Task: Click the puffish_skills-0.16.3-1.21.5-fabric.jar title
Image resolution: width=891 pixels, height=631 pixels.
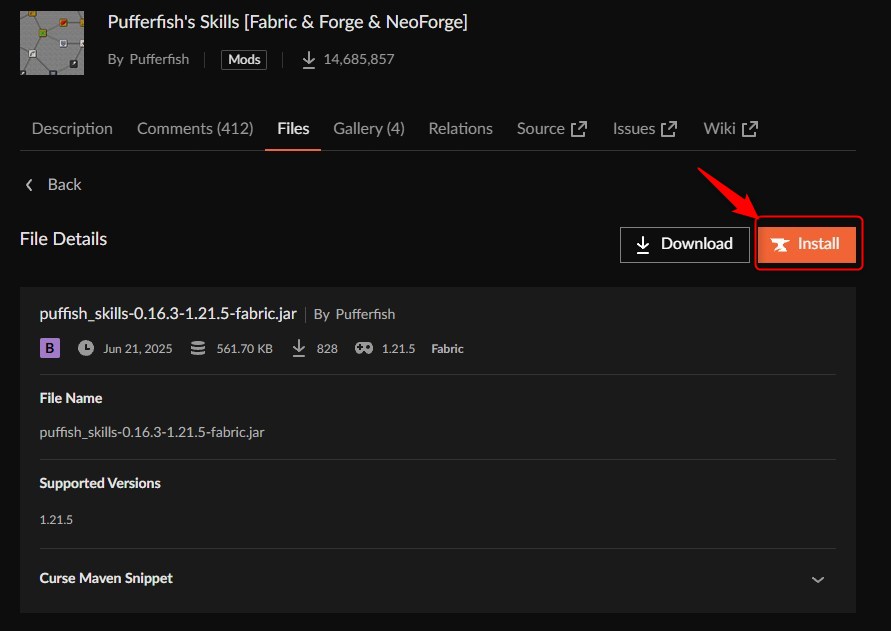Action: point(168,313)
